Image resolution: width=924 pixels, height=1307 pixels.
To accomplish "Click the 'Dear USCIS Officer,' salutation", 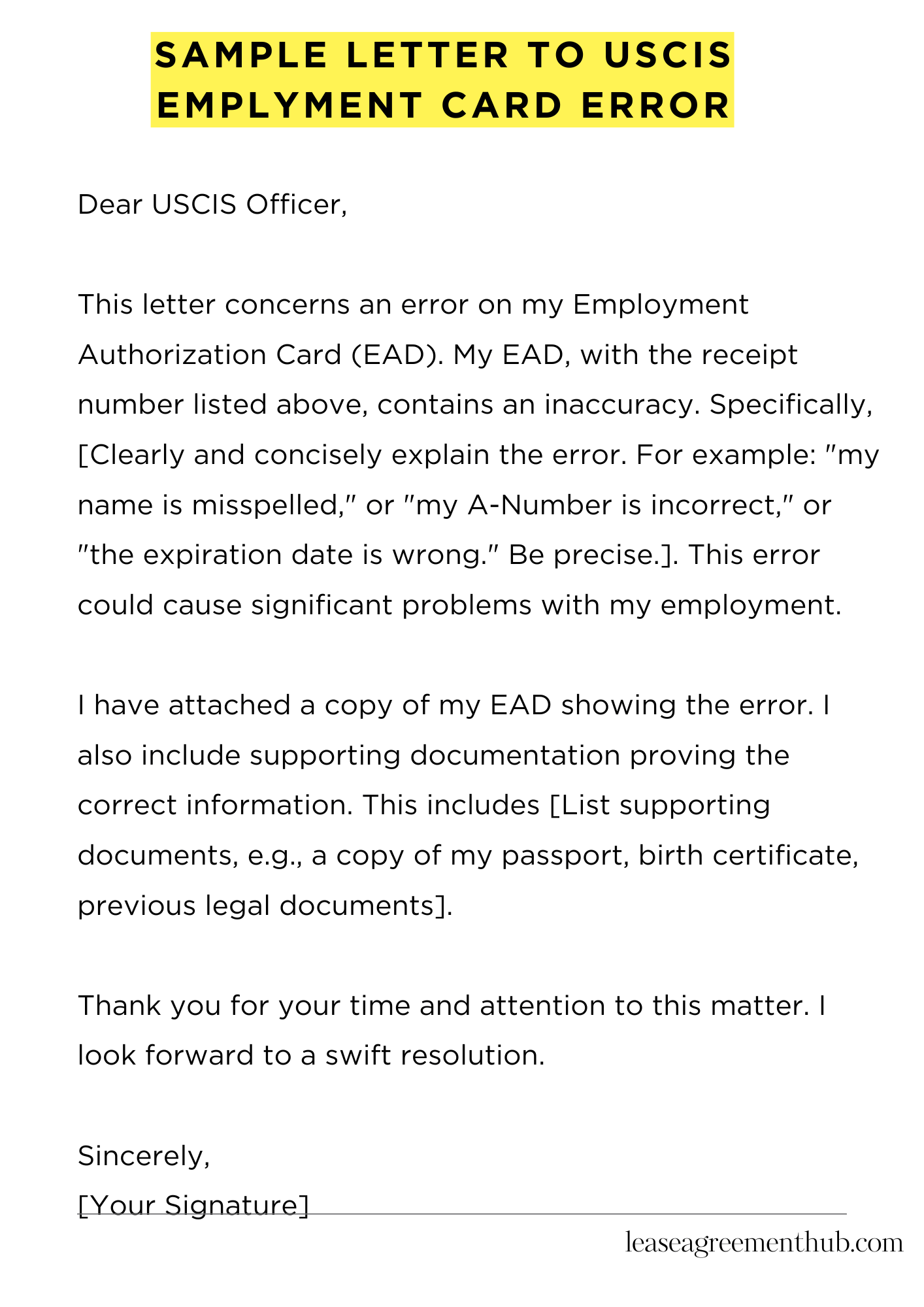I will point(212,205).
